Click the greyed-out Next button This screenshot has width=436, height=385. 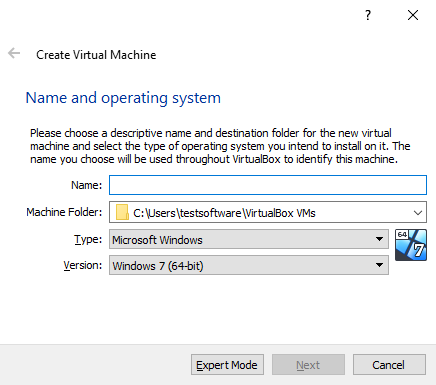click(x=308, y=365)
